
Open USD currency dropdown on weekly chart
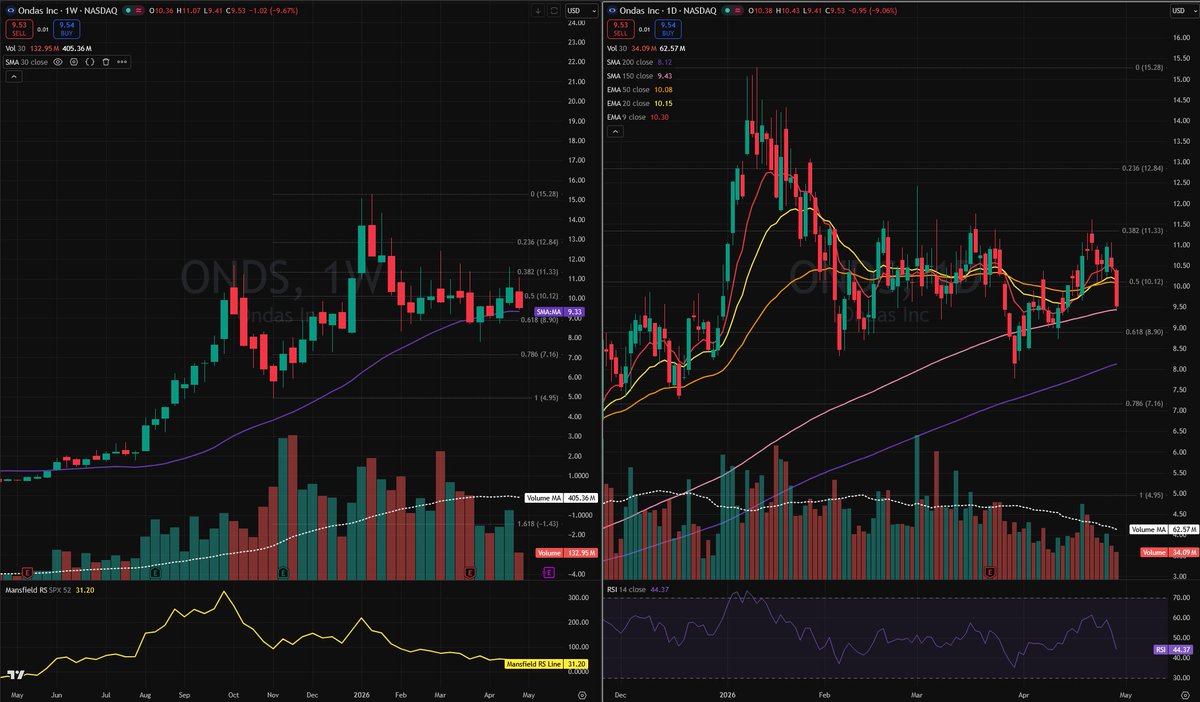[x=581, y=11]
